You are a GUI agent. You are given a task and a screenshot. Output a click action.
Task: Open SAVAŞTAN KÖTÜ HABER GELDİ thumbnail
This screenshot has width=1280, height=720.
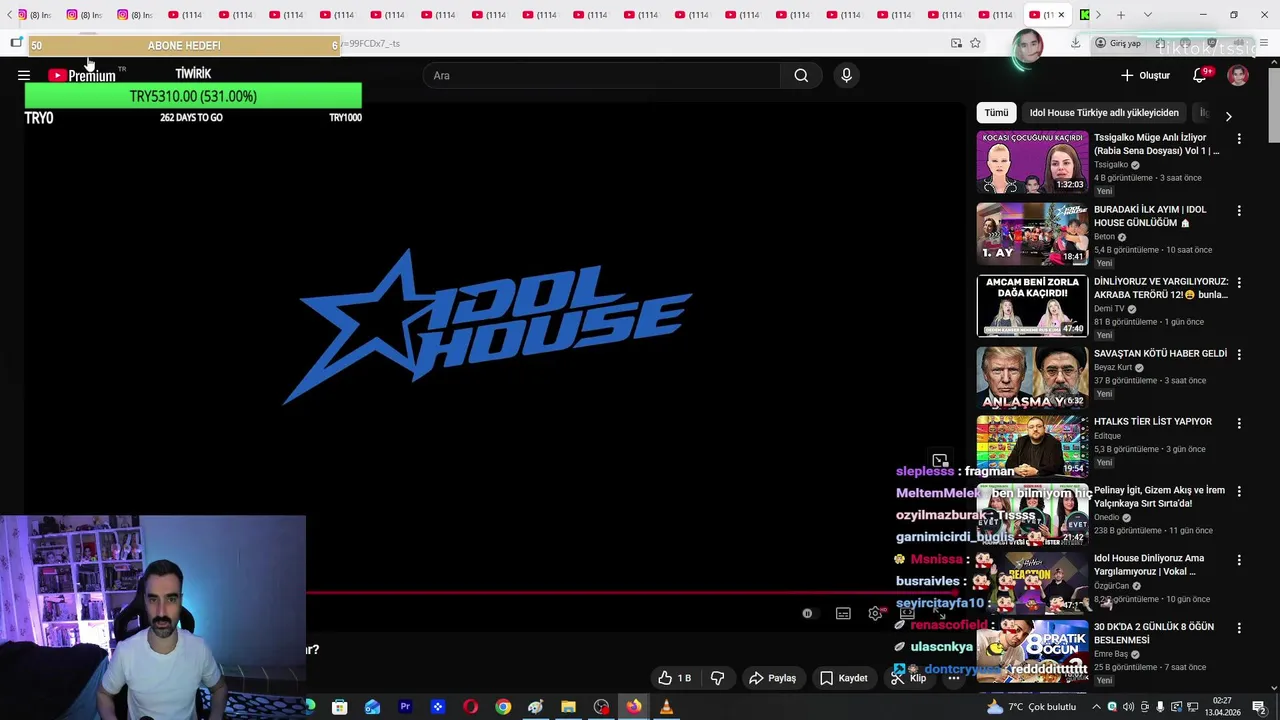click(x=1032, y=378)
